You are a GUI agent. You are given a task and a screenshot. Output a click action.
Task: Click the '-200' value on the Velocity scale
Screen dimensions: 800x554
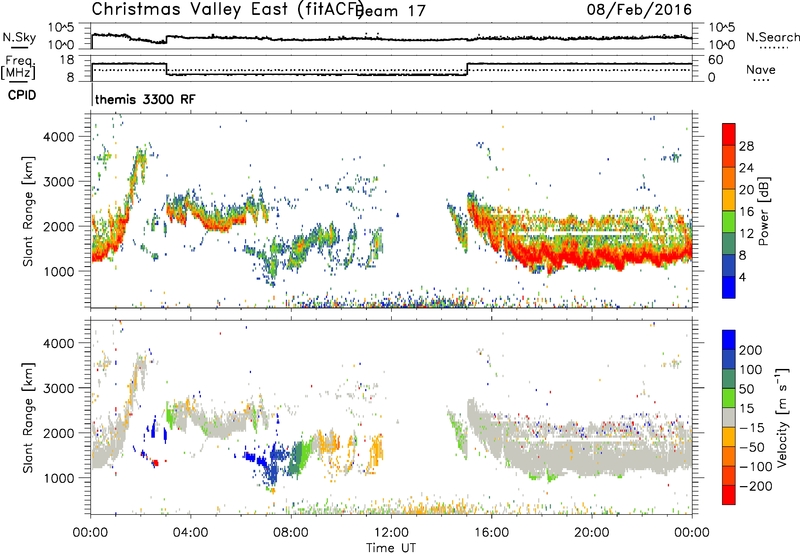756,486
